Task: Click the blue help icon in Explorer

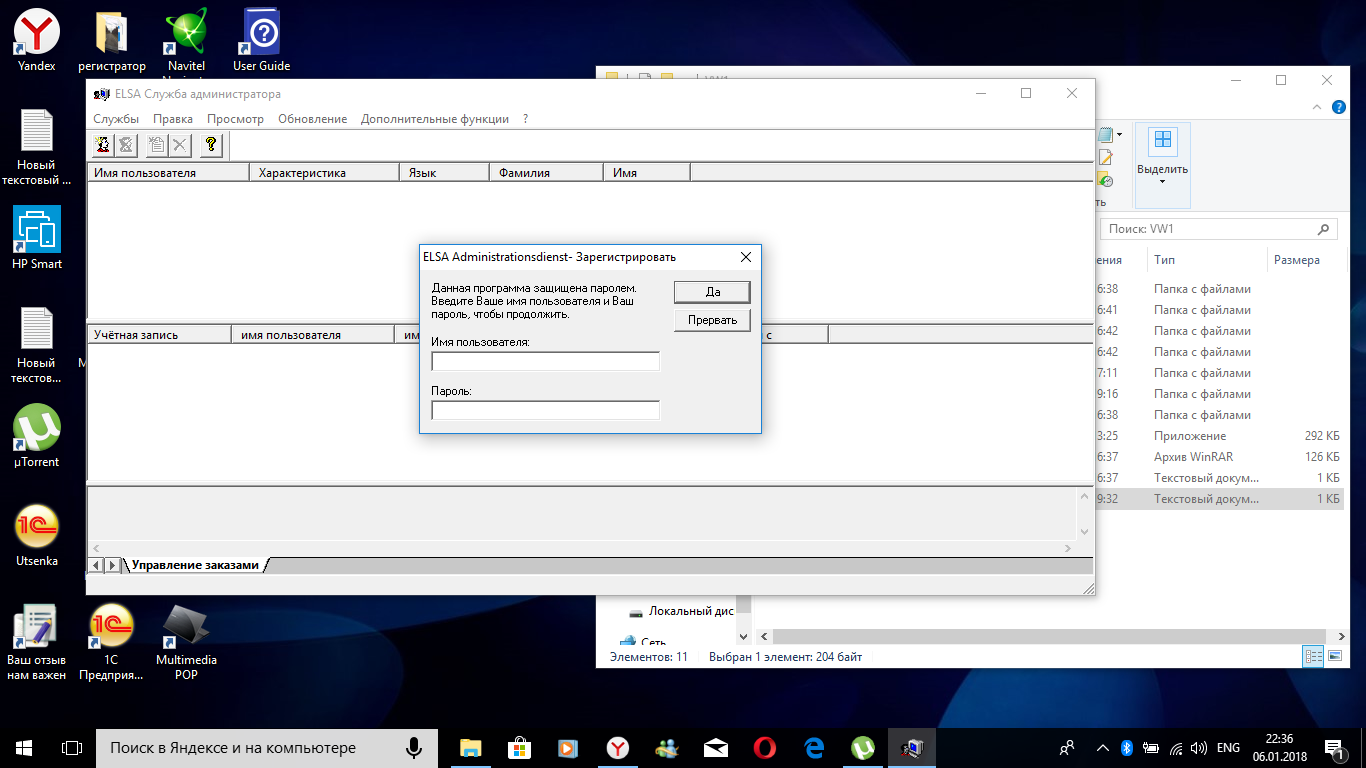Action: point(1339,107)
